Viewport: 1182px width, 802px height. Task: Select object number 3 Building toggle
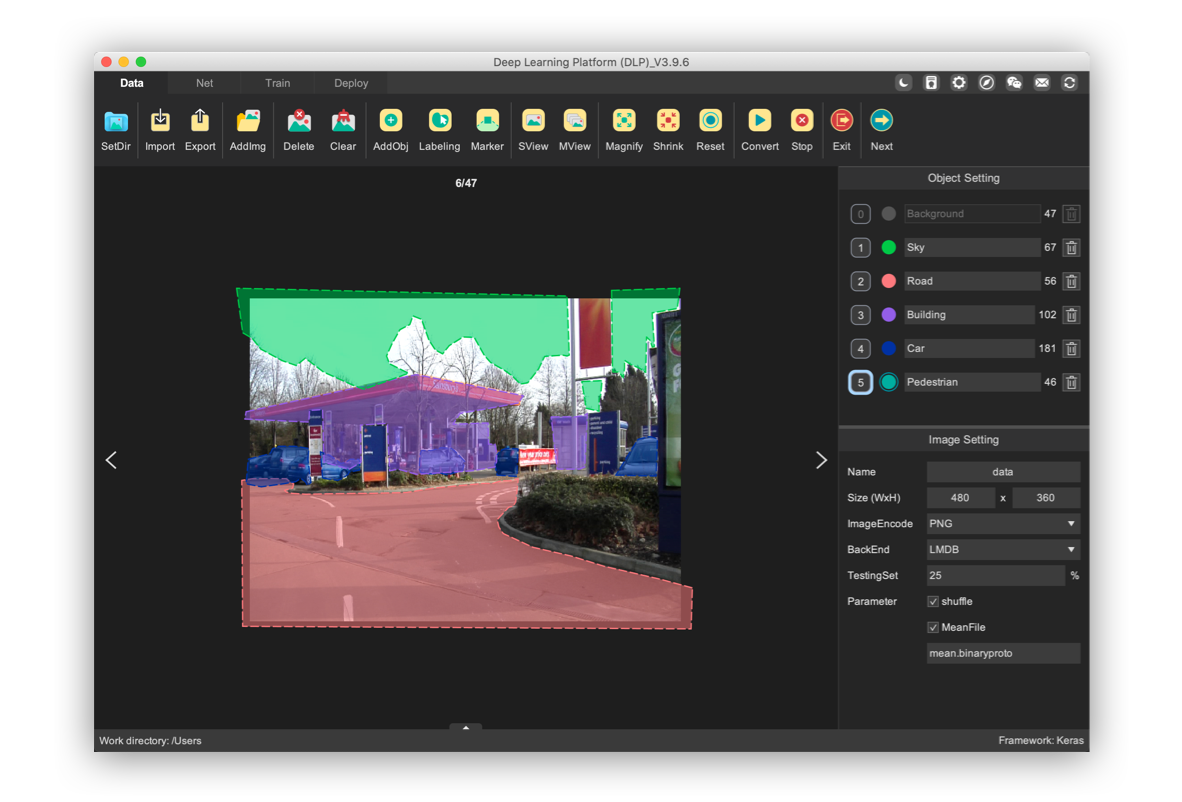(860, 315)
